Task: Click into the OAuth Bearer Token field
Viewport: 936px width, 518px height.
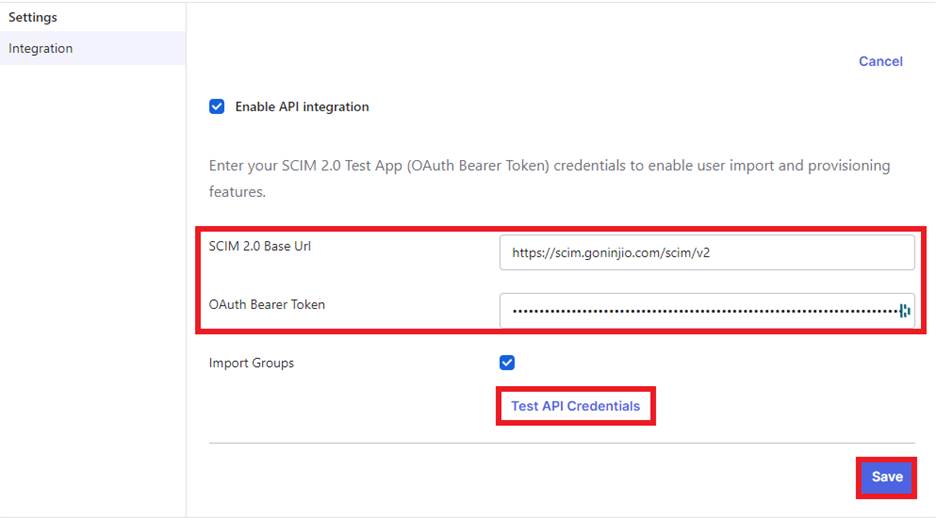Action: point(700,311)
